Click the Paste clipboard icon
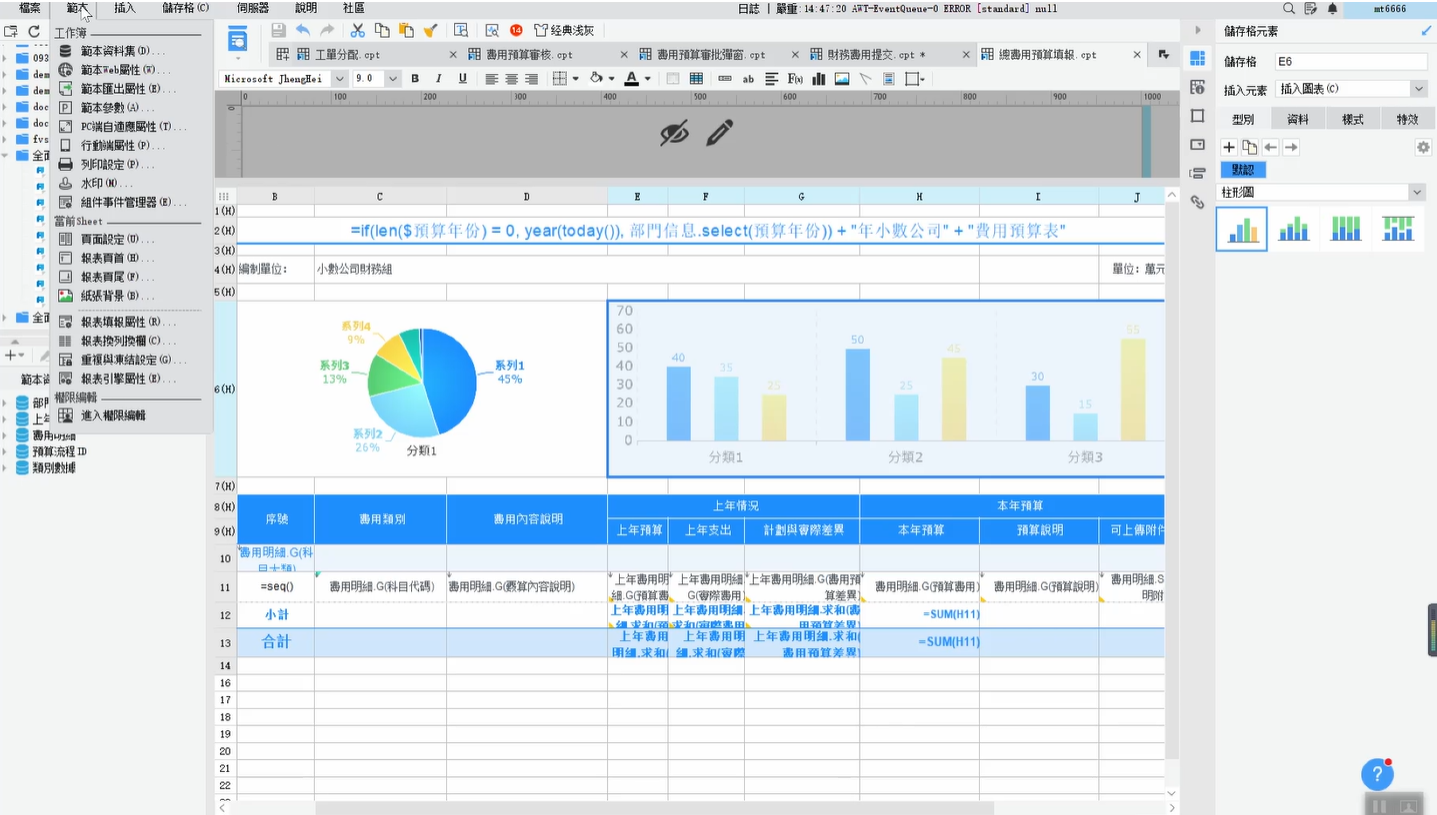 click(406, 30)
